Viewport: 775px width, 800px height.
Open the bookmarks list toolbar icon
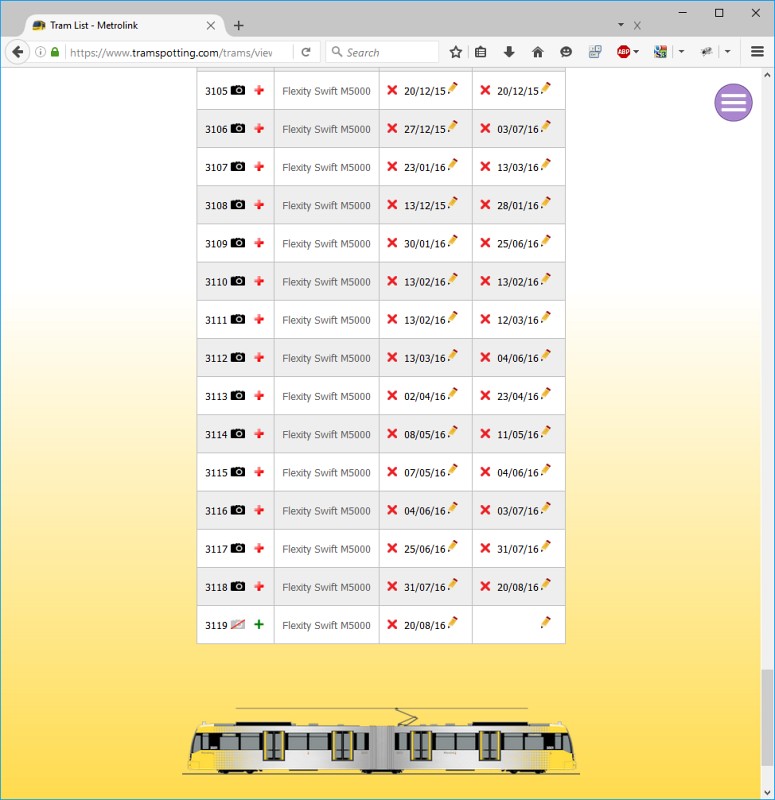481,52
